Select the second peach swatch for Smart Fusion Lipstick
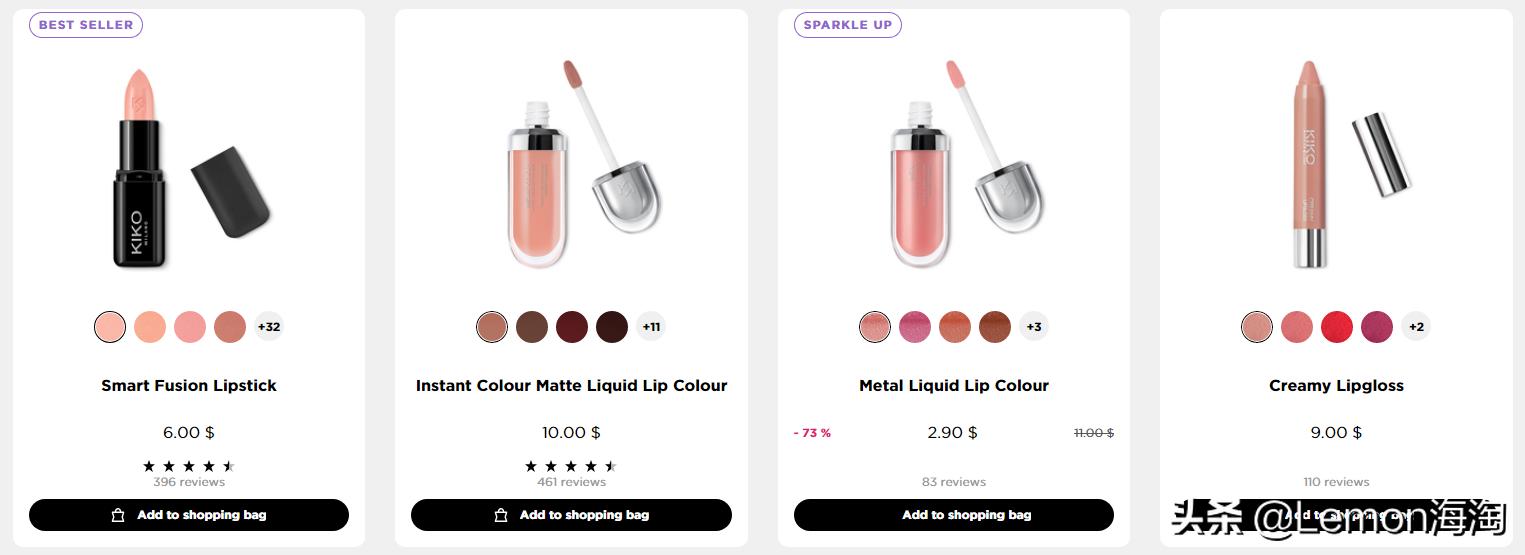Image resolution: width=1525 pixels, height=555 pixels. tap(150, 327)
